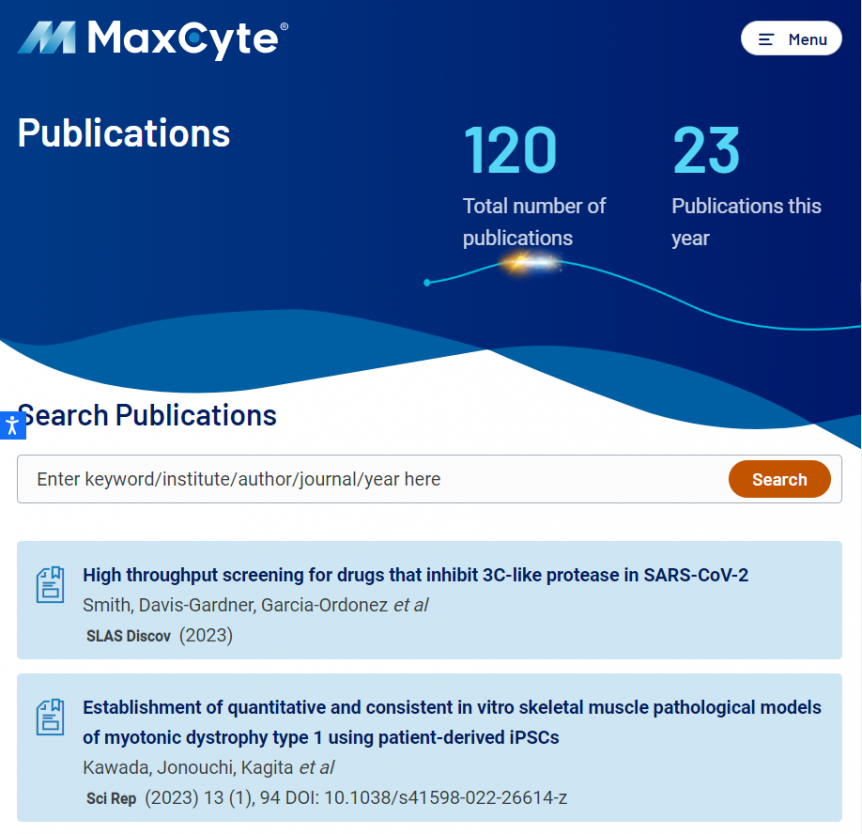Click the total publications count 120
862x834 pixels.
pos(511,148)
